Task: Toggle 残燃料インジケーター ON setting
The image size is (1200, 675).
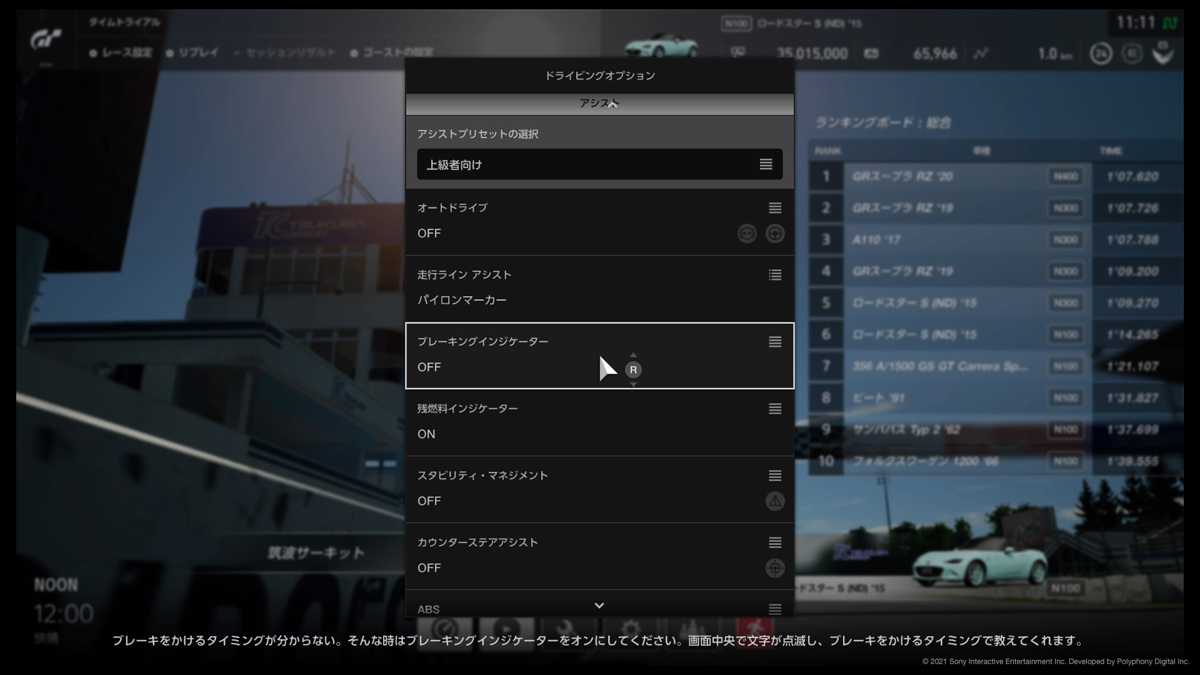Action: pos(427,434)
